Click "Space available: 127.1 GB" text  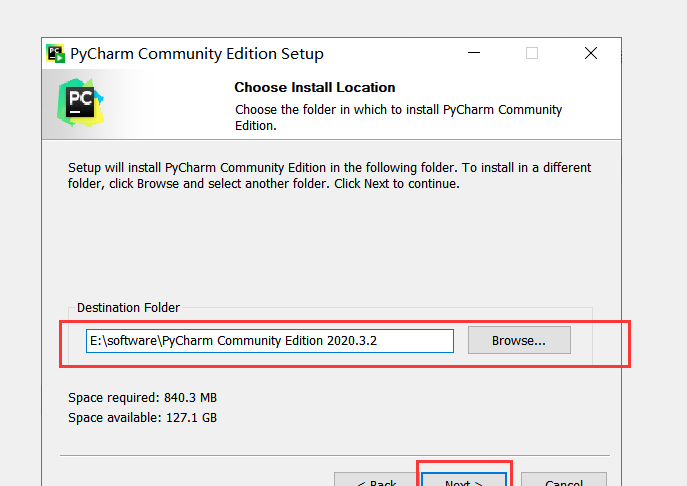click(142, 418)
